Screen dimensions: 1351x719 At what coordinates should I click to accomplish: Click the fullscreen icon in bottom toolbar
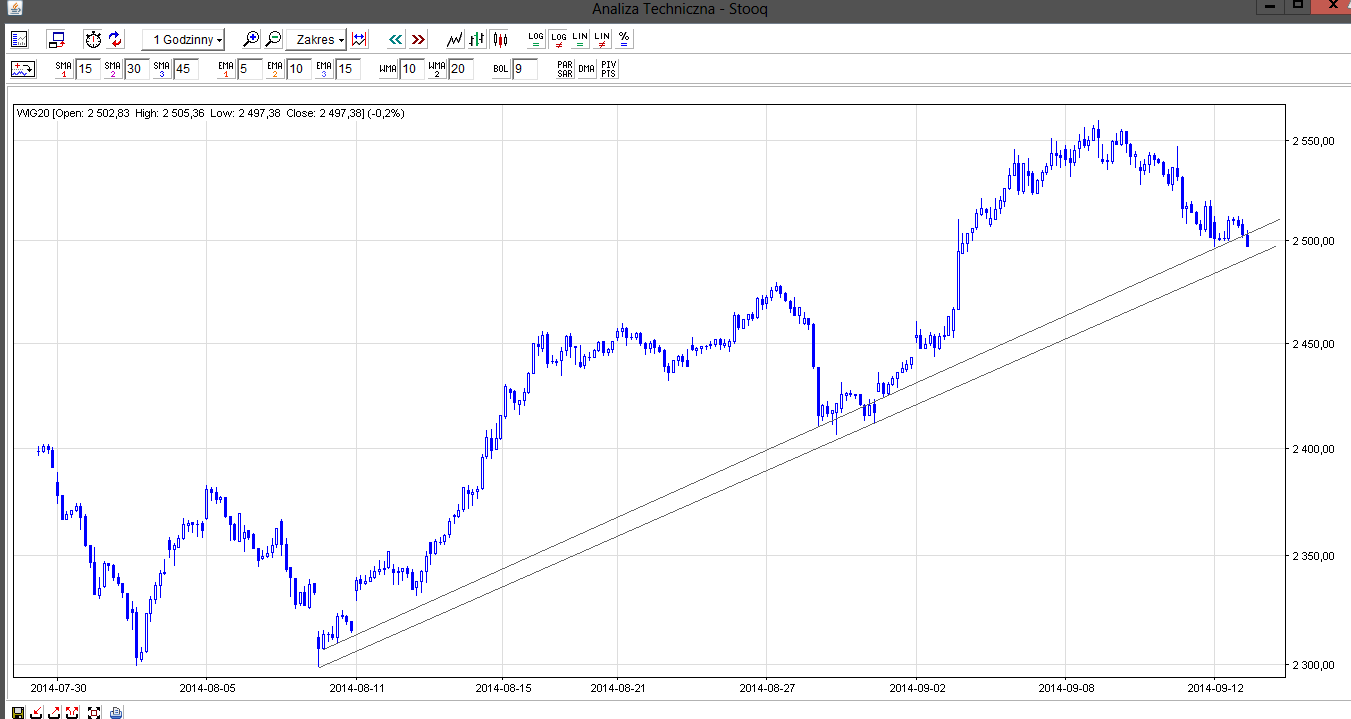click(94, 712)
